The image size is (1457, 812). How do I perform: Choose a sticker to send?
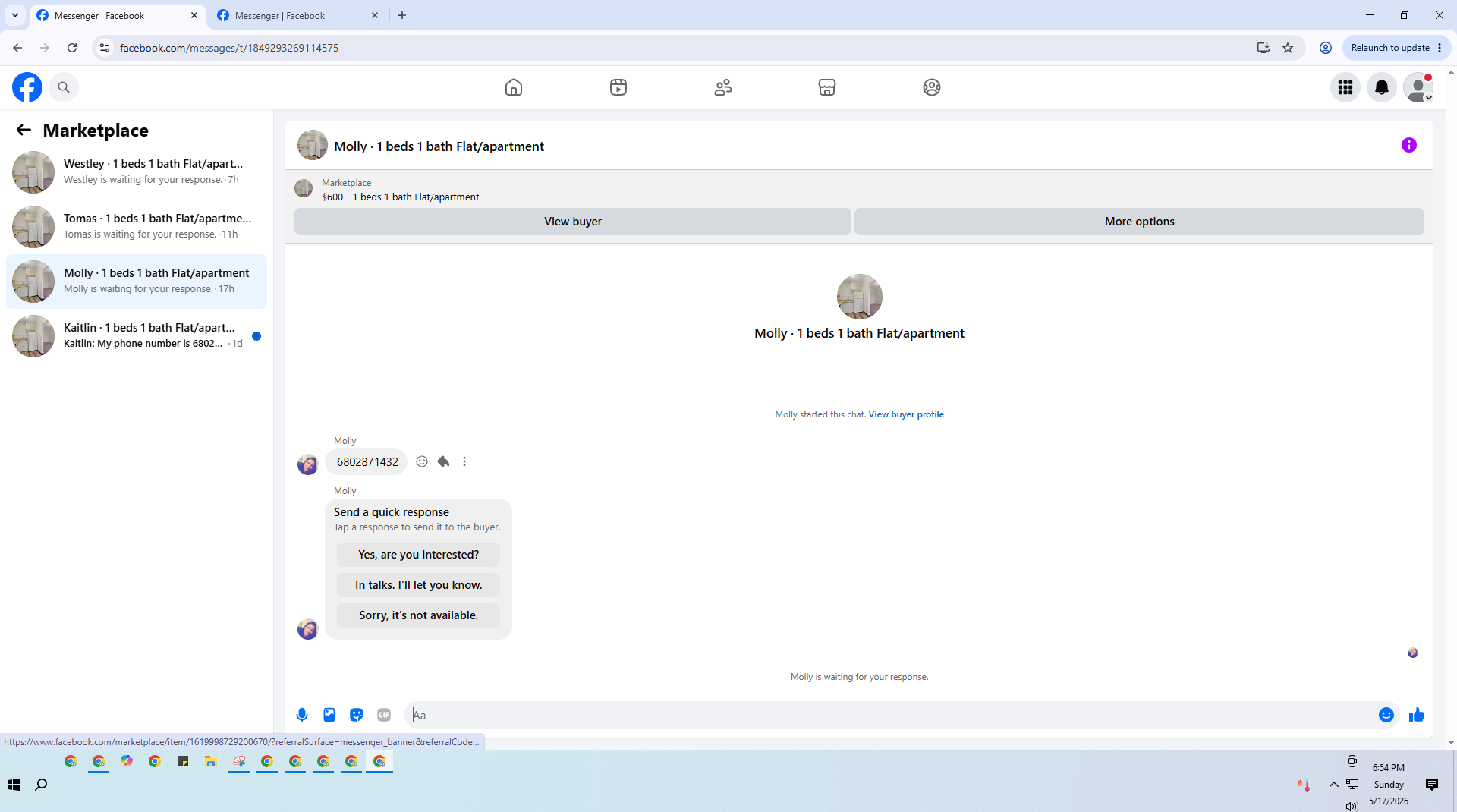point(357,715)
